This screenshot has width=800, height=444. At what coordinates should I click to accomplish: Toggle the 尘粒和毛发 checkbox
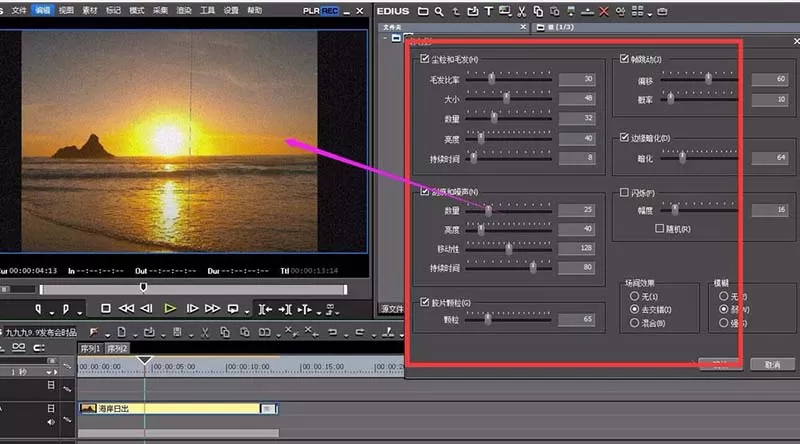tap(424, 59)
